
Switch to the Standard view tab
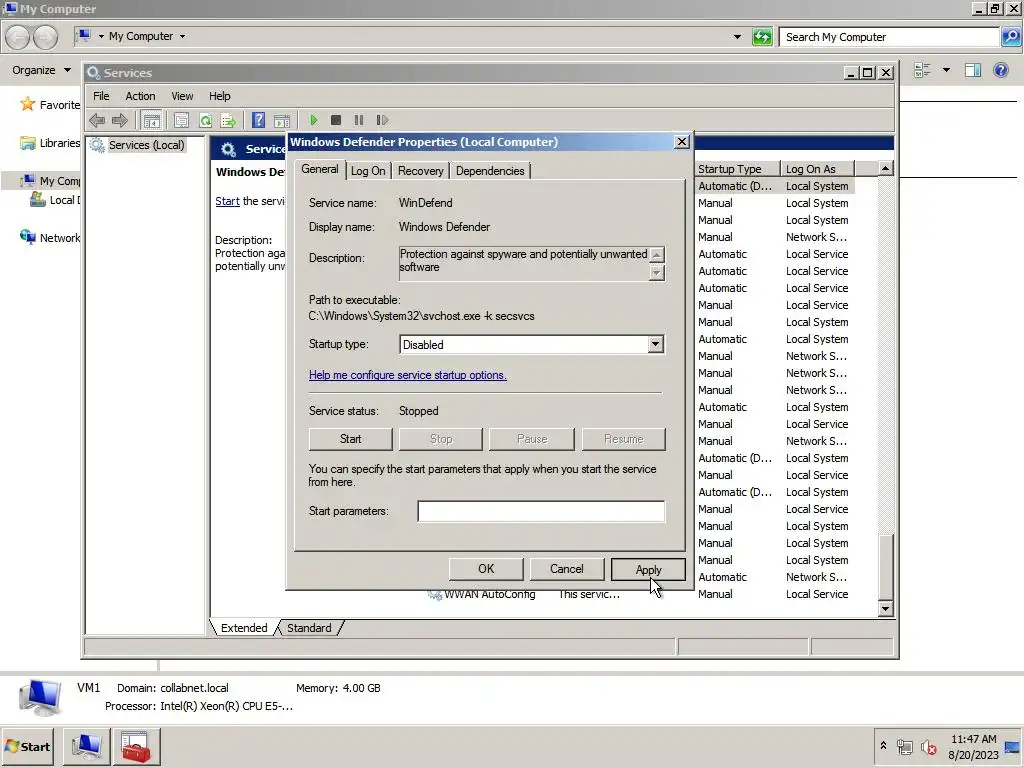309,628
